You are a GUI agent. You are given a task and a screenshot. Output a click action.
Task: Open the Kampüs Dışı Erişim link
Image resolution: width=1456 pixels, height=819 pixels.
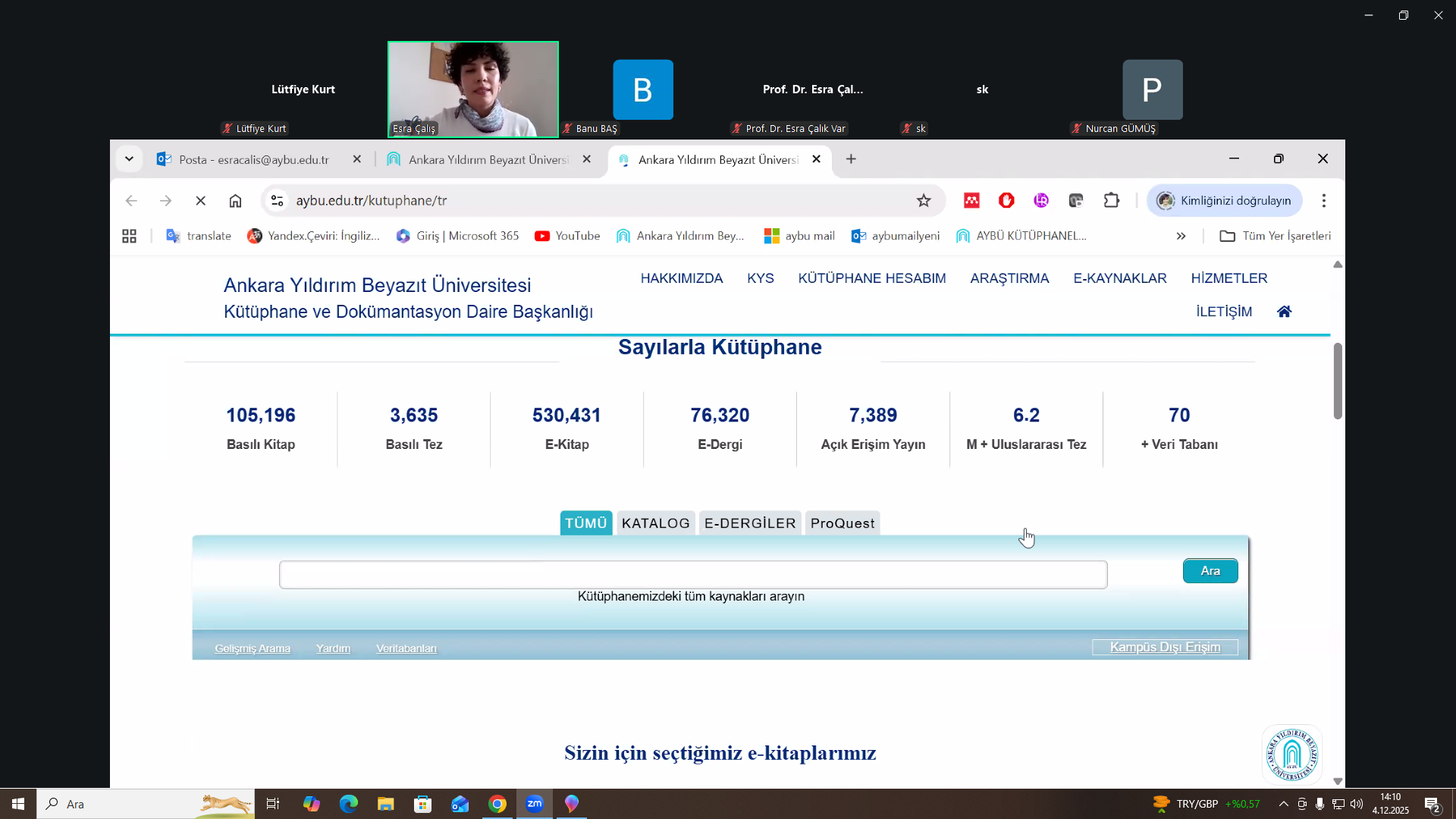pos(1165,647)
